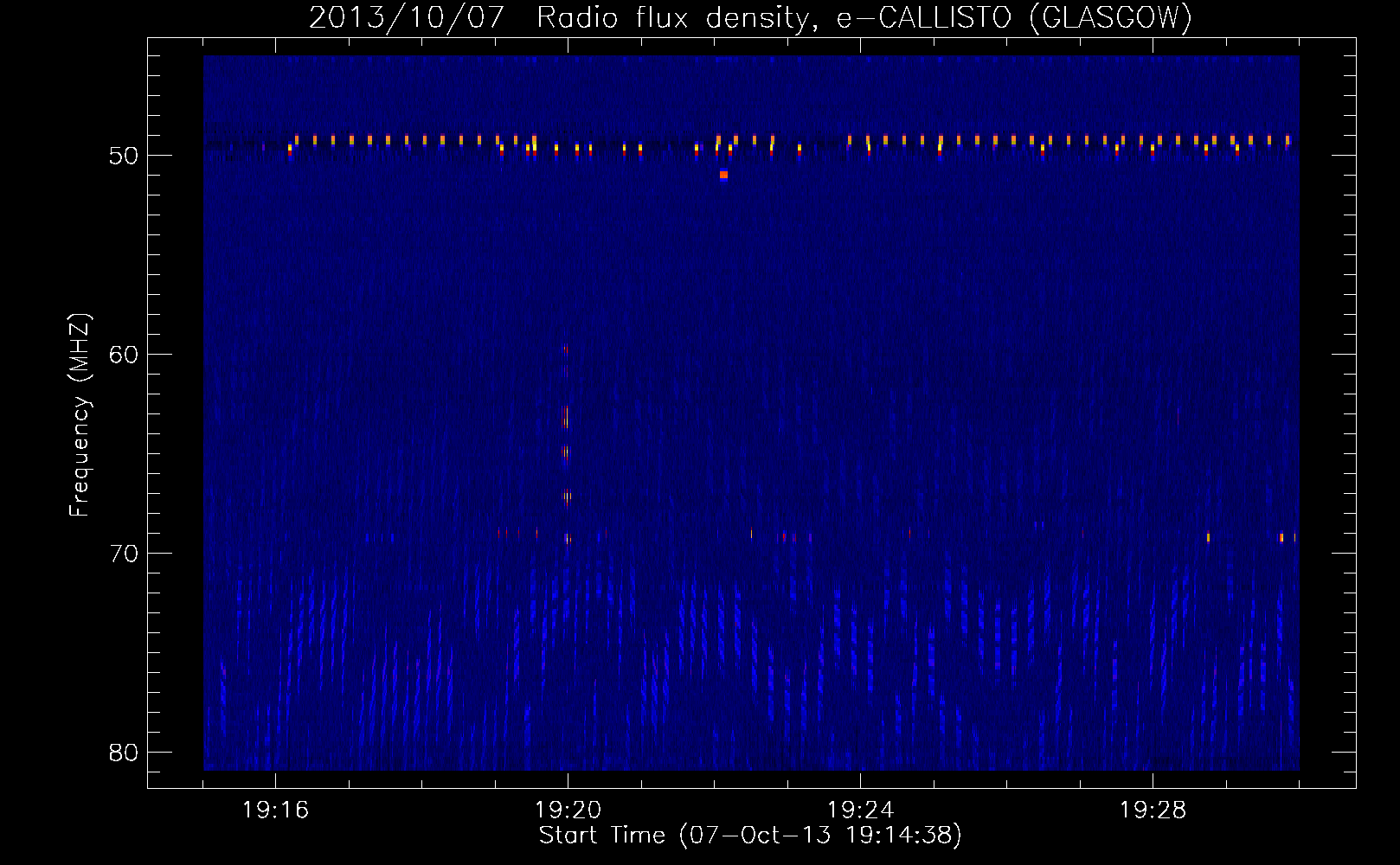Click the 60 frequency tick label
Screen dimensions: 1400x865
(x=124, y=355)
